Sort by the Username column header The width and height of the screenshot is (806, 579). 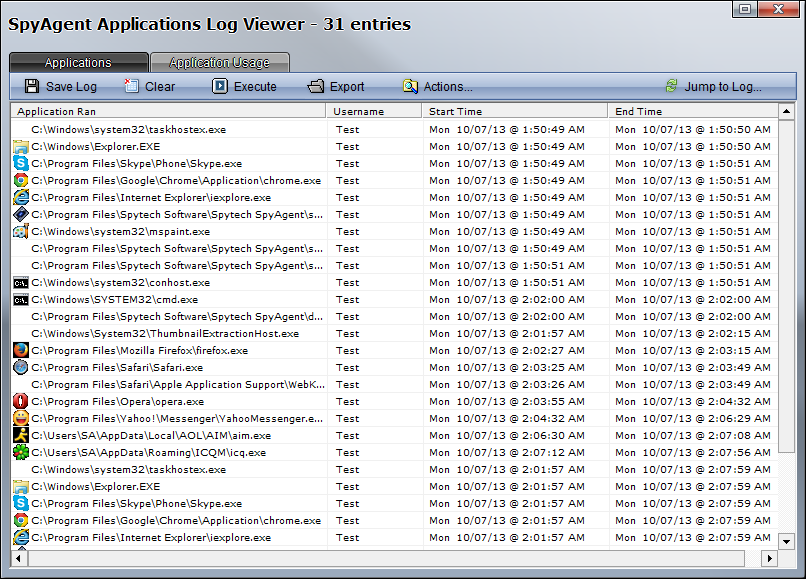pos(371,112)
